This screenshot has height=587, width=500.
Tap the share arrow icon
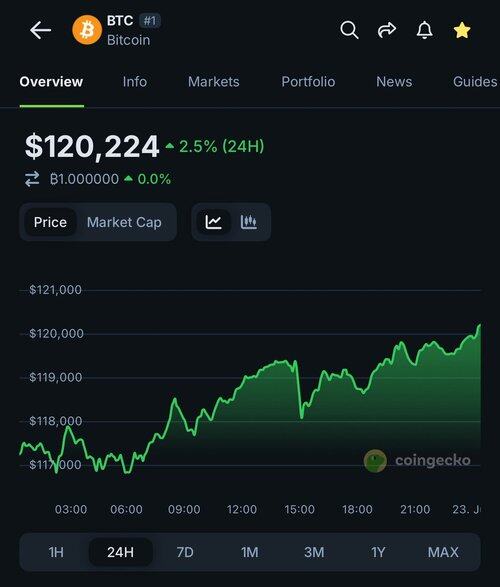[387, 30]
